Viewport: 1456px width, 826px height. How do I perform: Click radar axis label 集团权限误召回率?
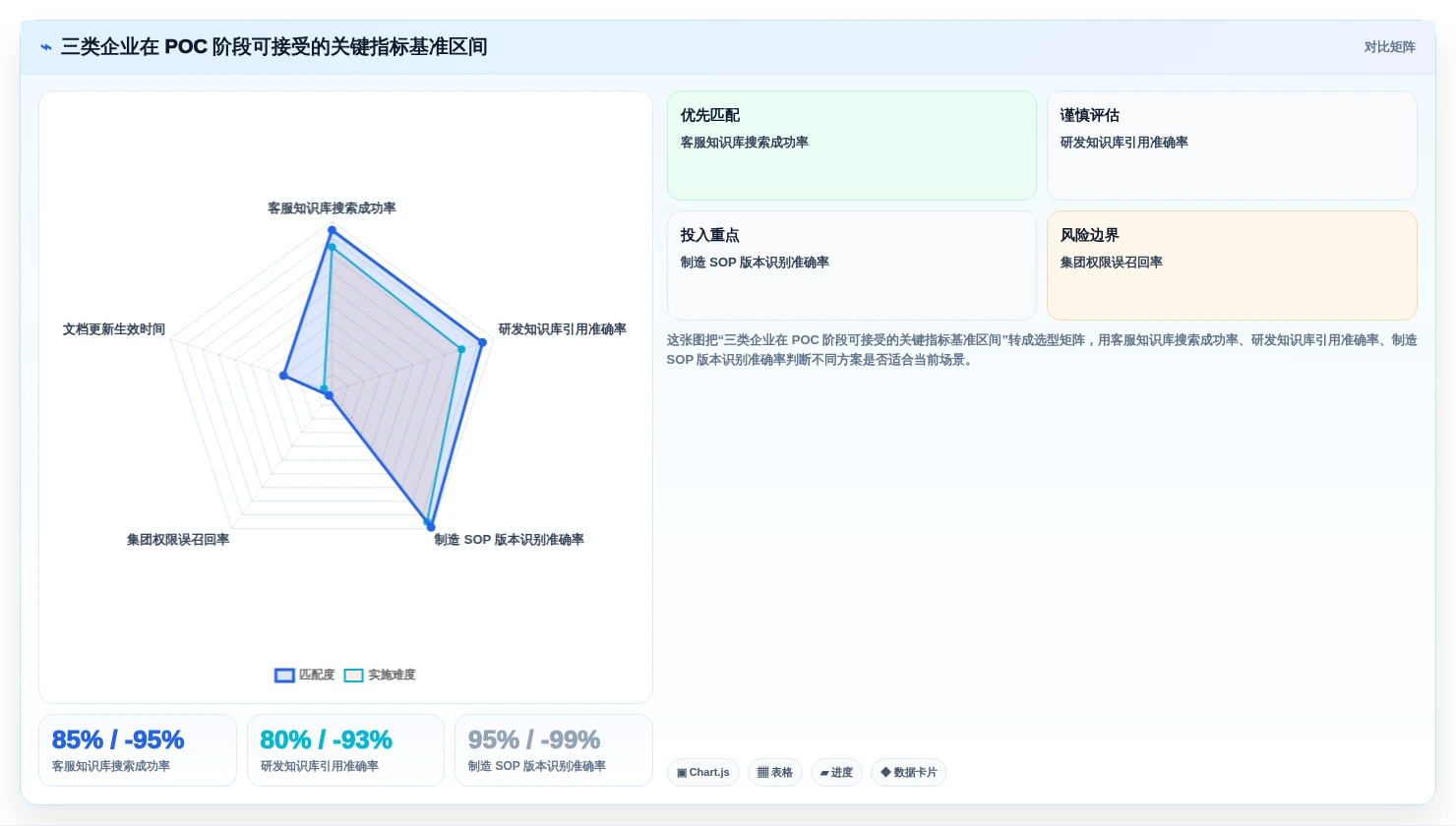178,540
